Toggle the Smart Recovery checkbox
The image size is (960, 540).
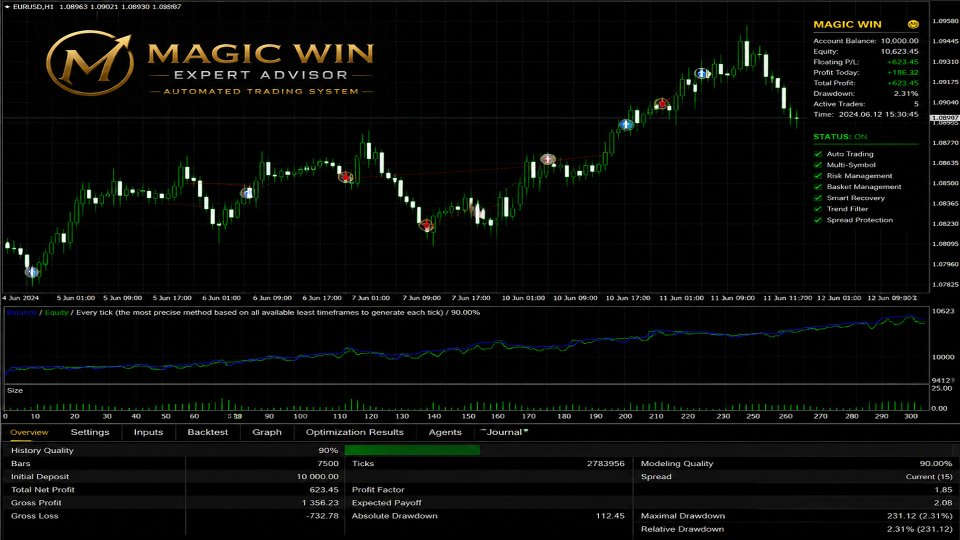point(818,198)
